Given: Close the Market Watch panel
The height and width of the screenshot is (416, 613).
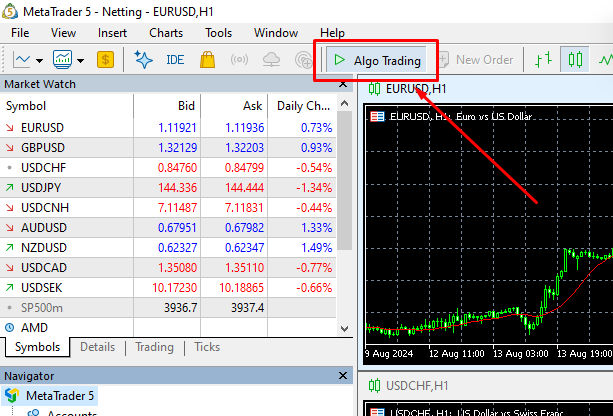Looking at the screenshot, I should click(343, 84).
